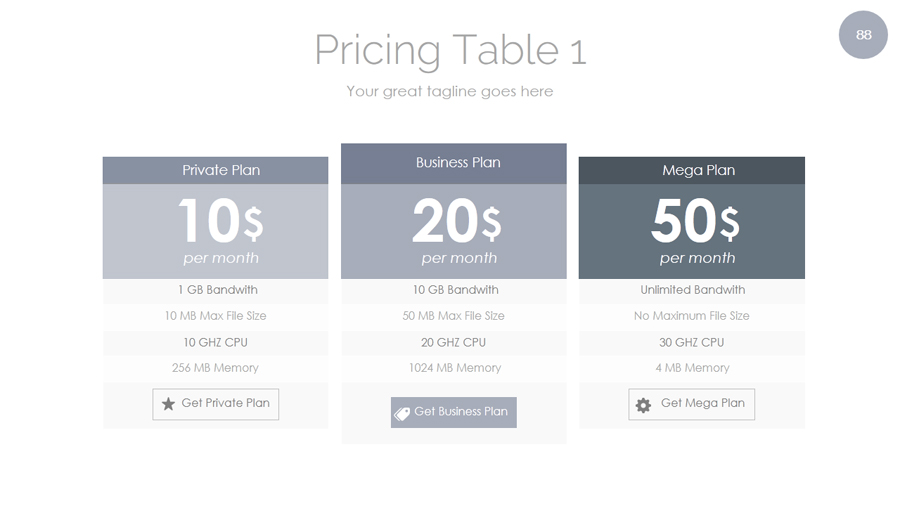Click the star icon on Private Plan button
This screenshot has width=900, height=506.
[x=168, y=404]
